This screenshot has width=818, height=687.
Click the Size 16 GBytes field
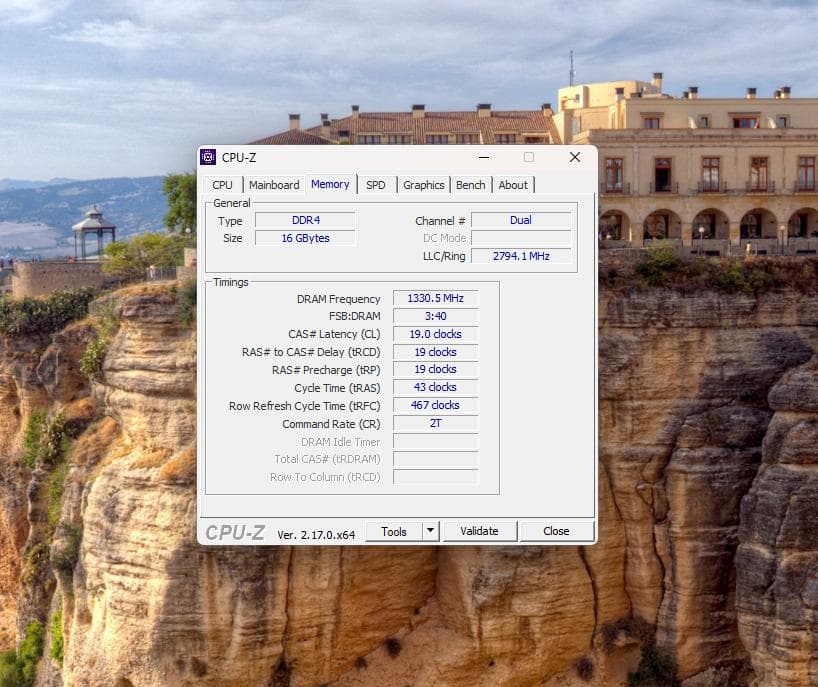305,238
